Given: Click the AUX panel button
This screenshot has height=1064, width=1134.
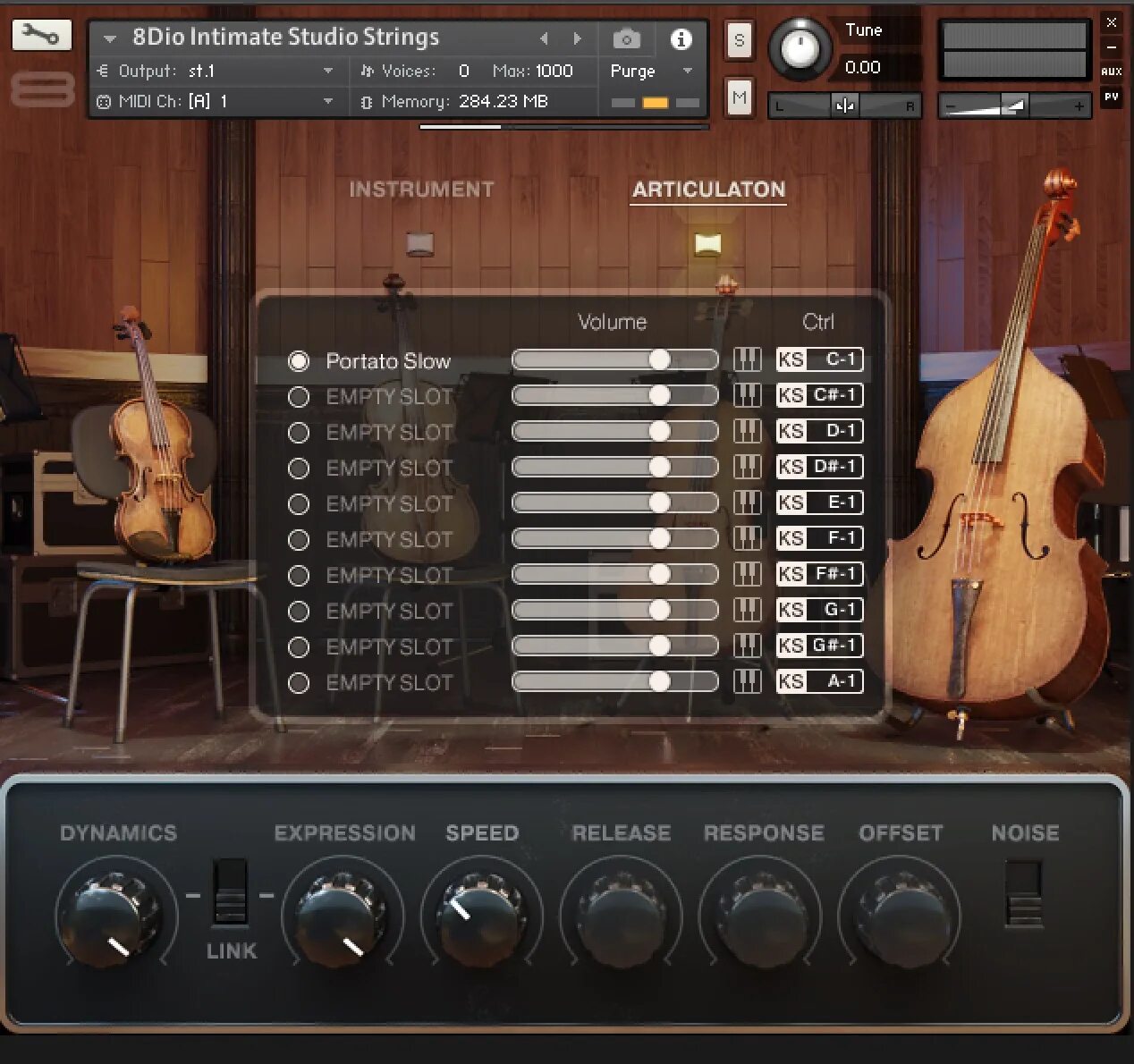Looking at the screenshot, I should click(x=1112, y=72).
